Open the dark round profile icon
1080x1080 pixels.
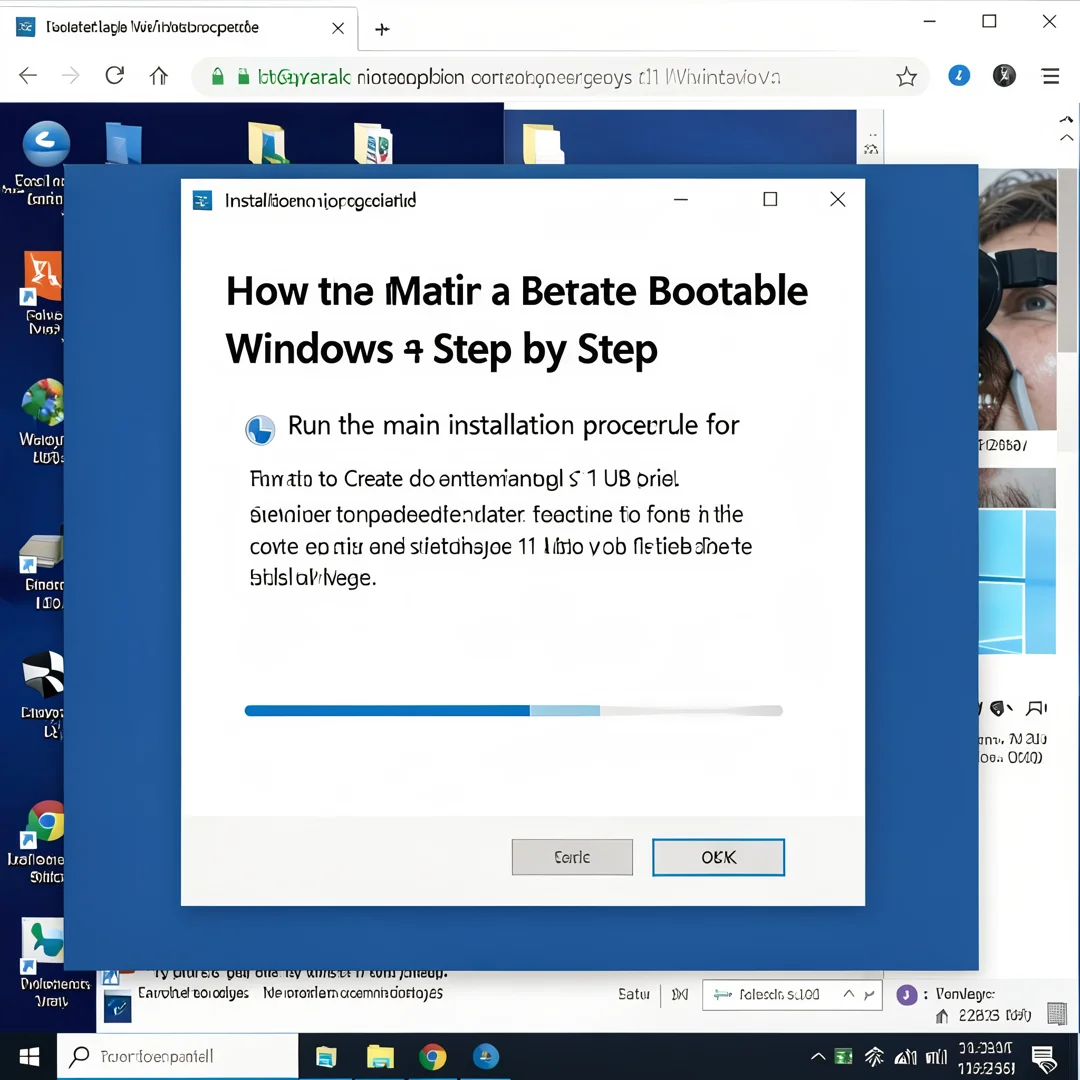coord(1004,75)
